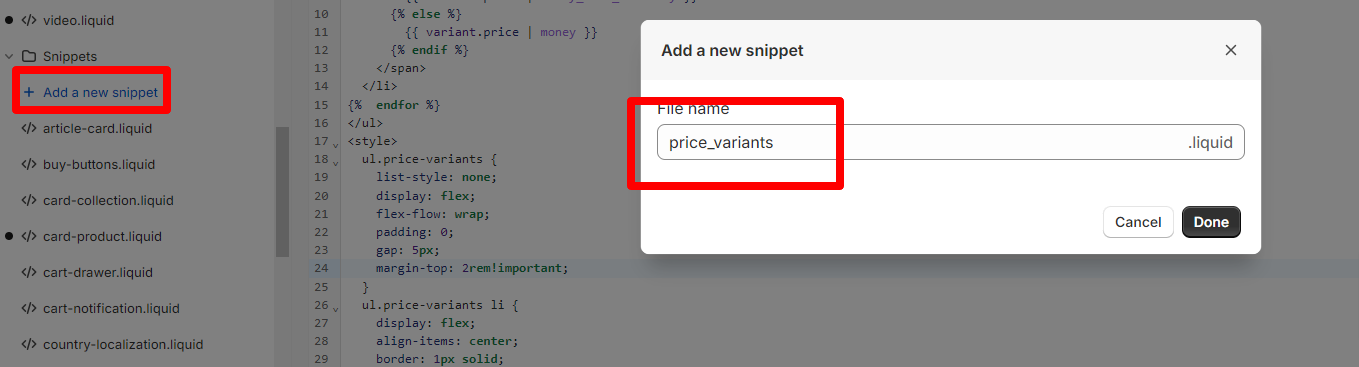The image size is (1359, 367).
Task: Click Add a new snippet link
Action: [x=100, y=92]
